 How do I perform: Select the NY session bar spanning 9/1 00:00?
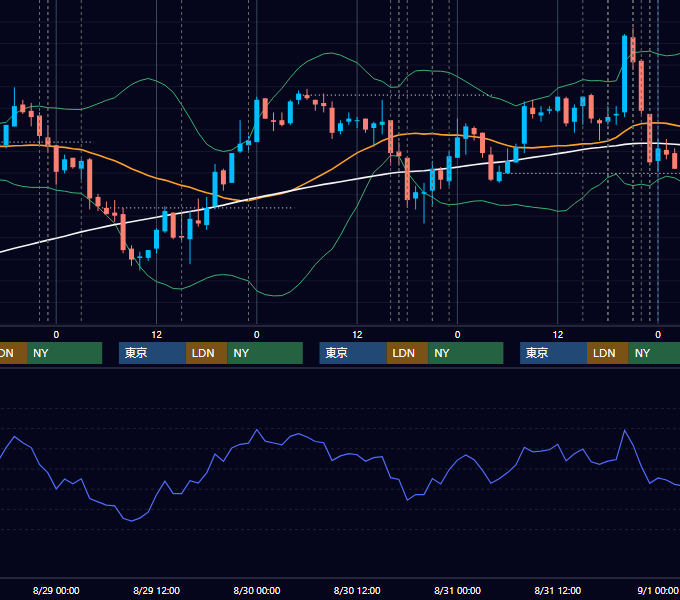pyautogui.click(x=654, y=353)
